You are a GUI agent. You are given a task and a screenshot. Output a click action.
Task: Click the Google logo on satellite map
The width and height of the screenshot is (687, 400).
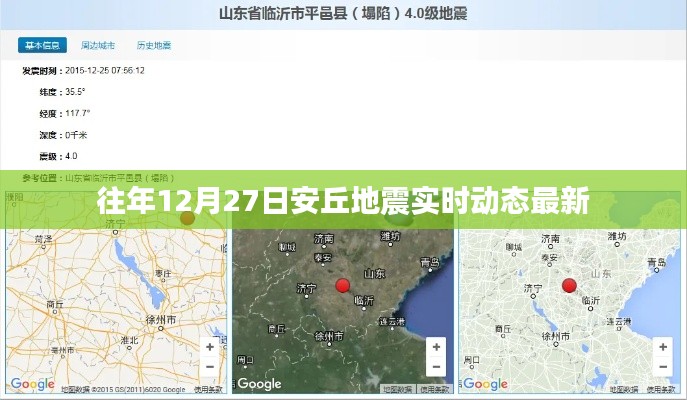(x=259, y=384)
